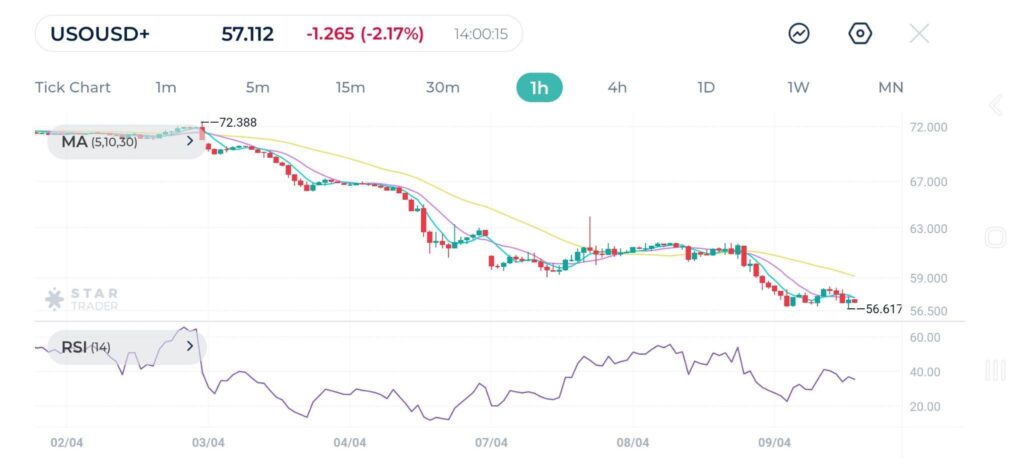Image resolution: width=1024 pixels, height=473 pixels.
Task: Switch chart to 4h timeframe
Action: (617, 88)
